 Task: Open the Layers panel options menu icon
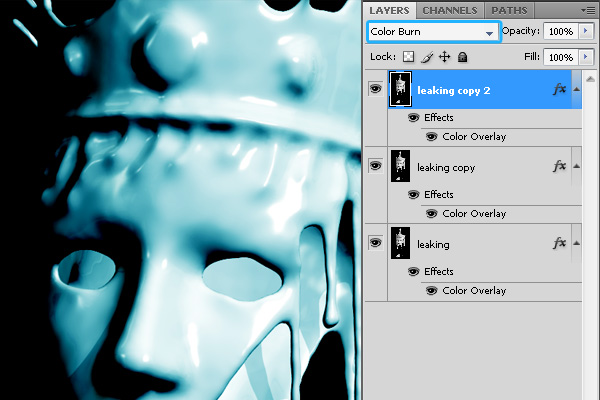[587, 10]
